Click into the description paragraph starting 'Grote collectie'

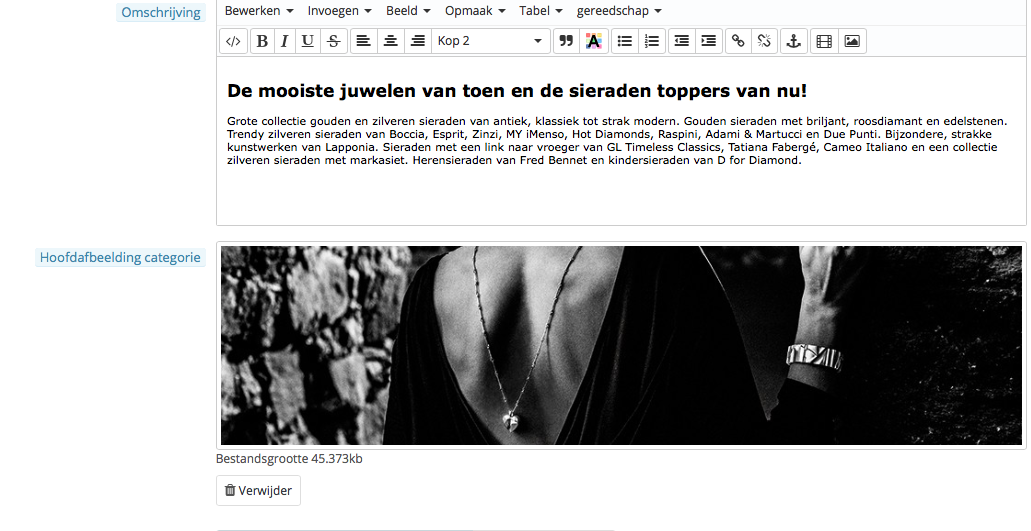pyautogui.click(x=617, y=141)
